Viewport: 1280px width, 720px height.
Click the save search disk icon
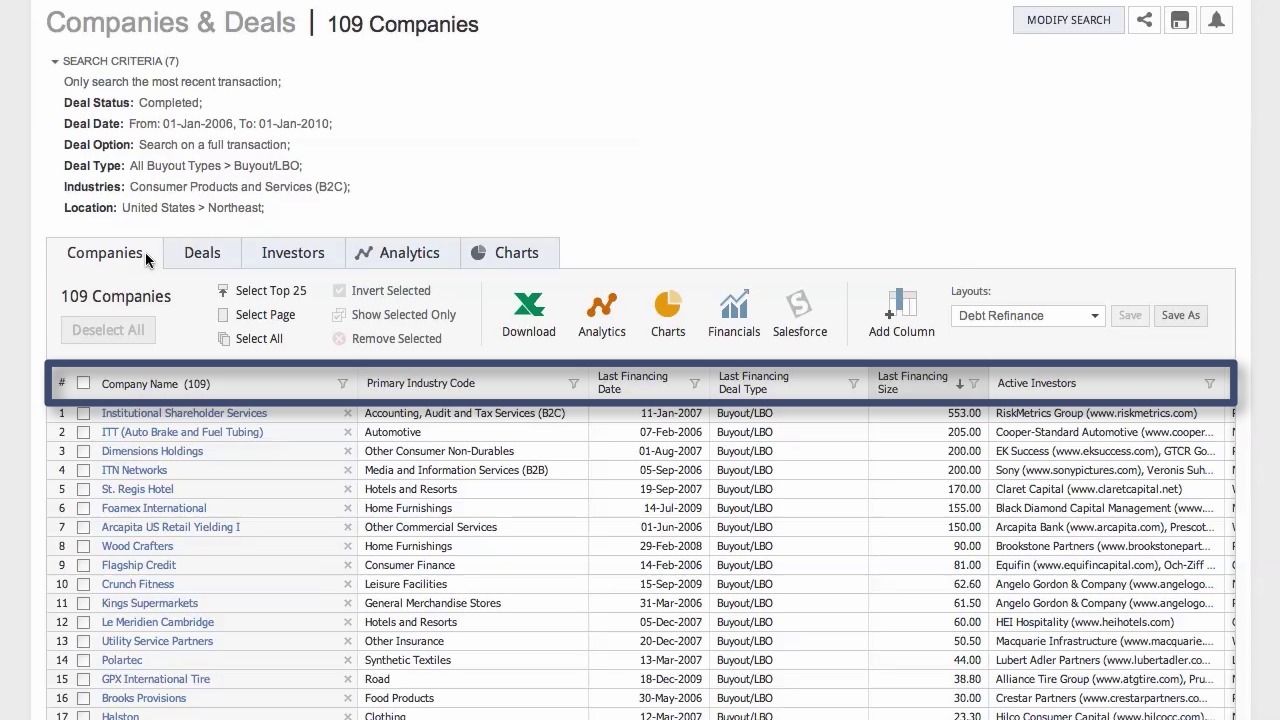pos(1180,20)
